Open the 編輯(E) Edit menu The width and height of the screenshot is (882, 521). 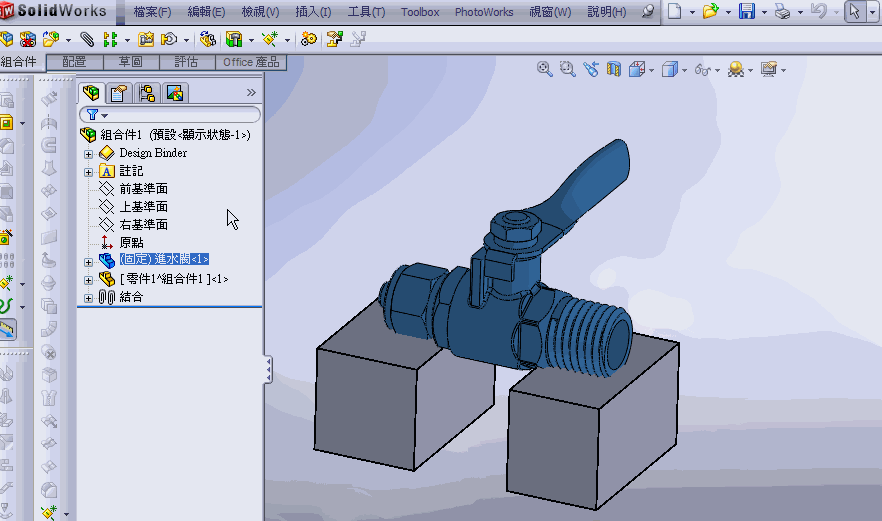click(206, 12)
